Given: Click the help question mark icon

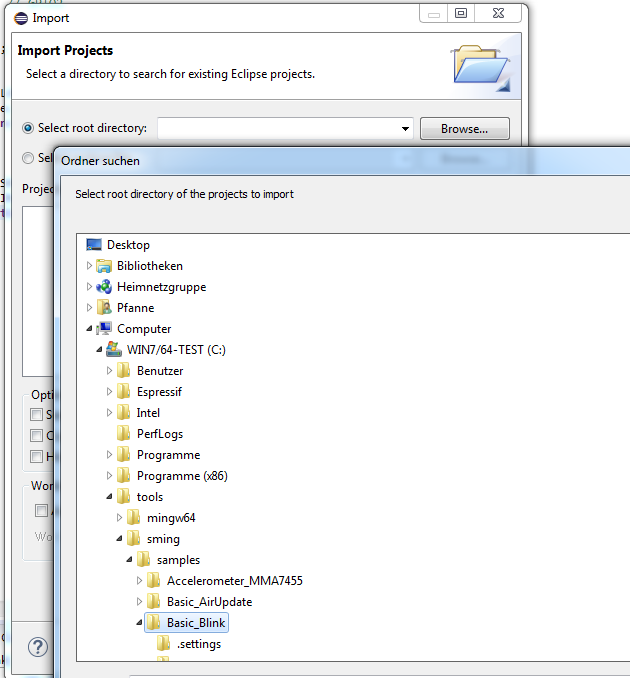Looking at the screenshot, I should [38, 647].
